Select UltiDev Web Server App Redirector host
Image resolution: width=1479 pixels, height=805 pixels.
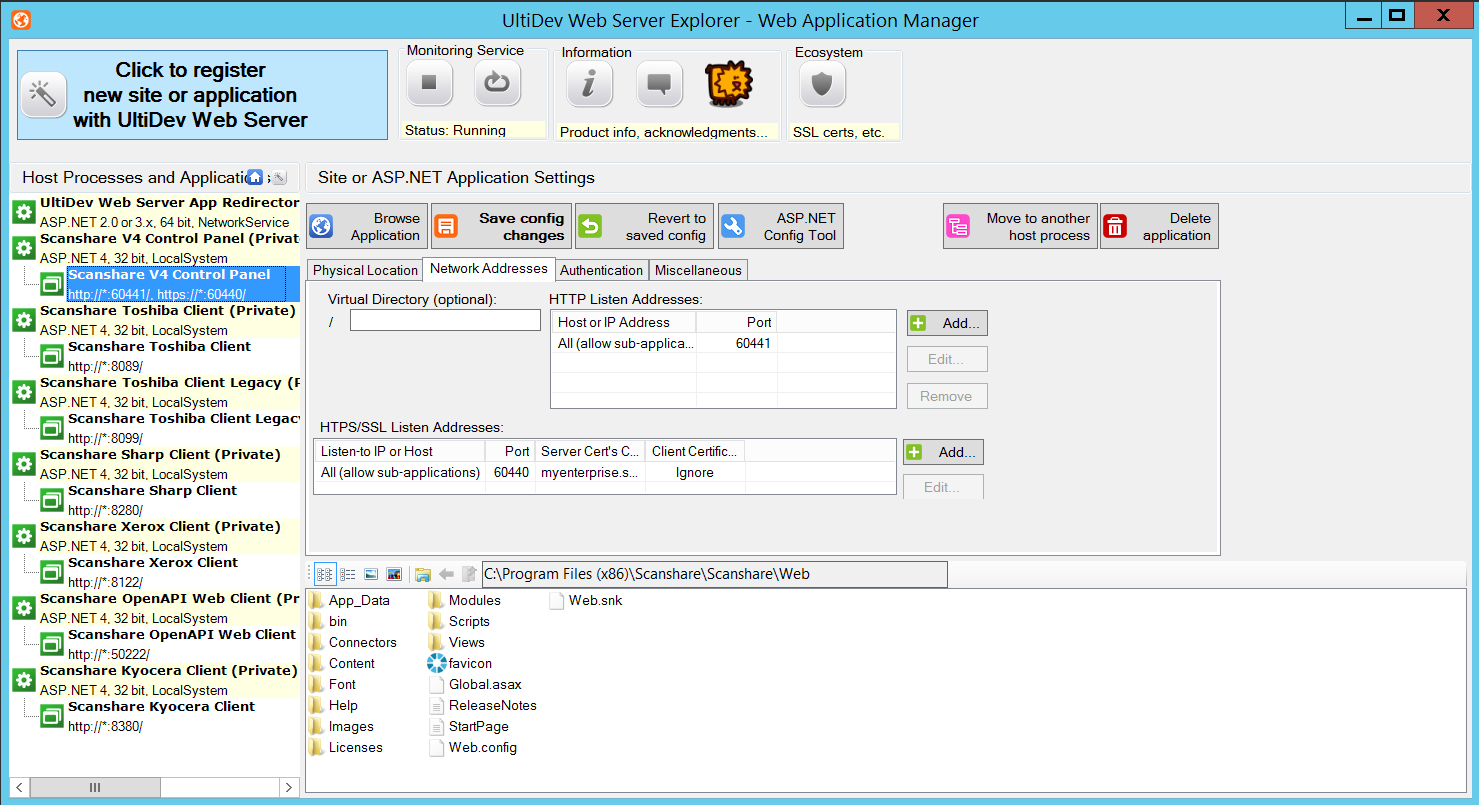click(x=155, y=212)
